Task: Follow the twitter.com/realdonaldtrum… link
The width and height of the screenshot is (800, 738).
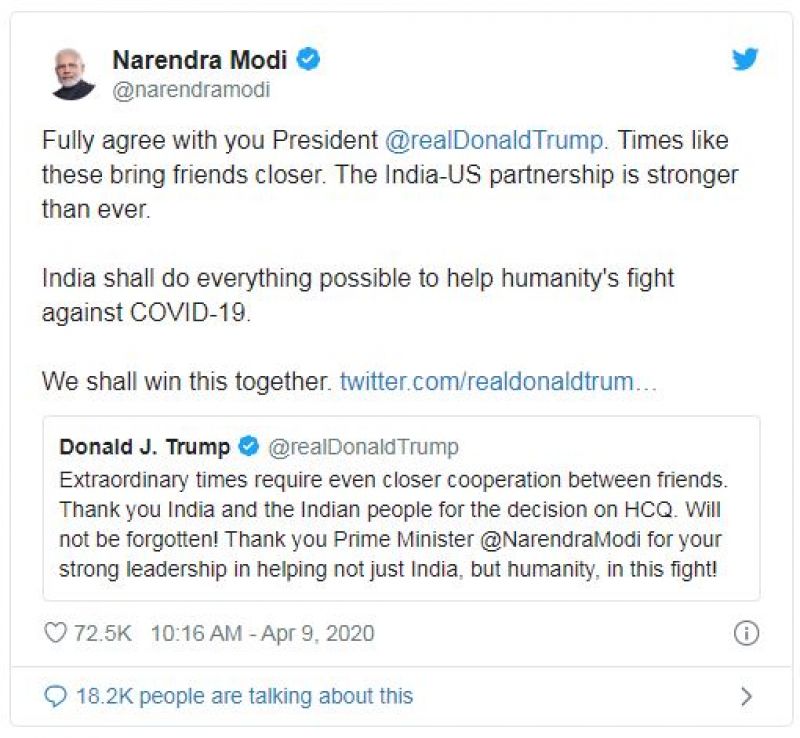Action: pyautogui.click(x=498, y=381)
